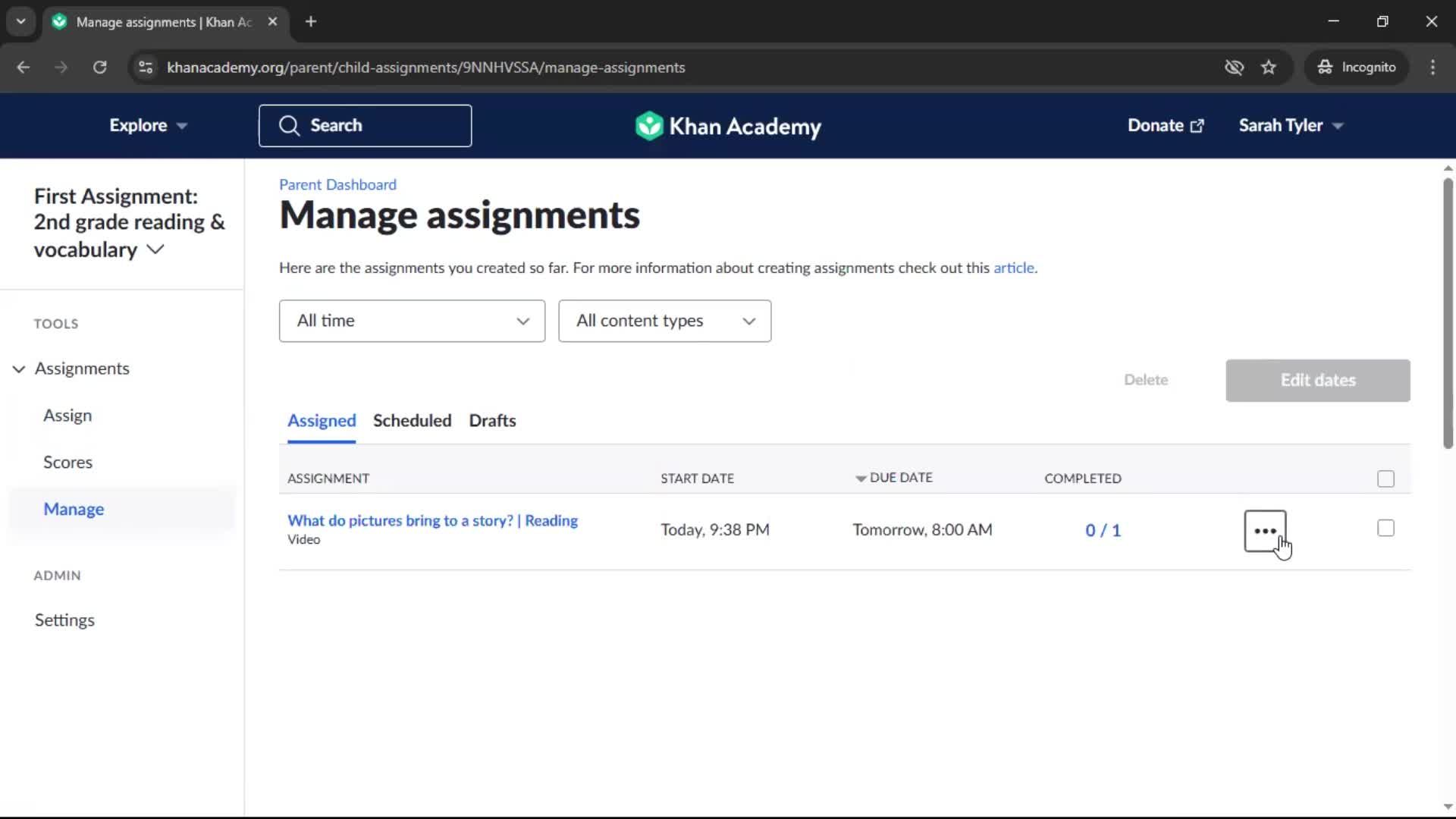Switch to the Drafts tab

click(x=492, y=421)
